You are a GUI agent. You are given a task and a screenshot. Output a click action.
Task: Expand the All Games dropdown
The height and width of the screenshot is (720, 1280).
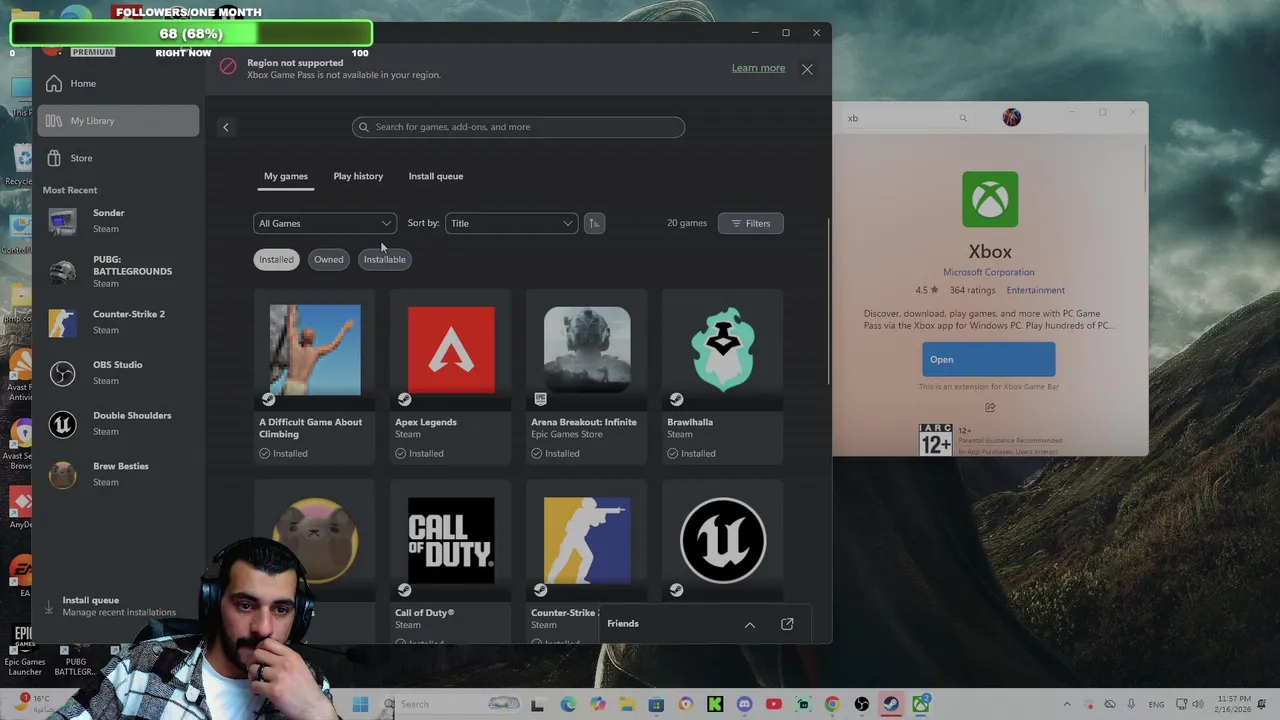click(325, 223)
